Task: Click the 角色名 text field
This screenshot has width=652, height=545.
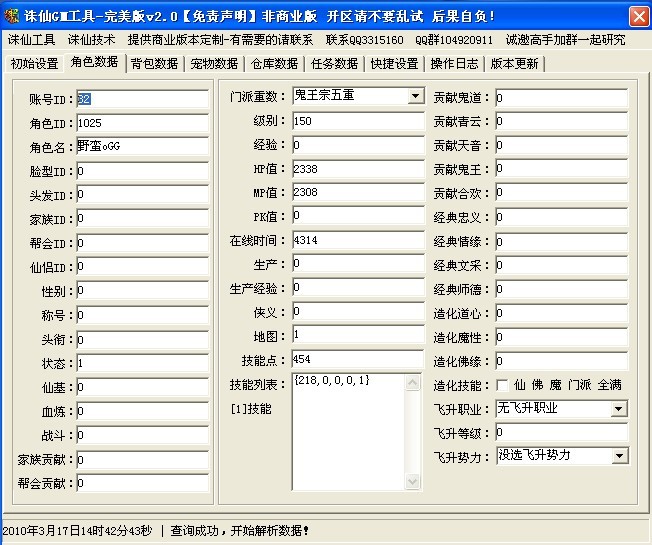Action: tap(141, 147)
